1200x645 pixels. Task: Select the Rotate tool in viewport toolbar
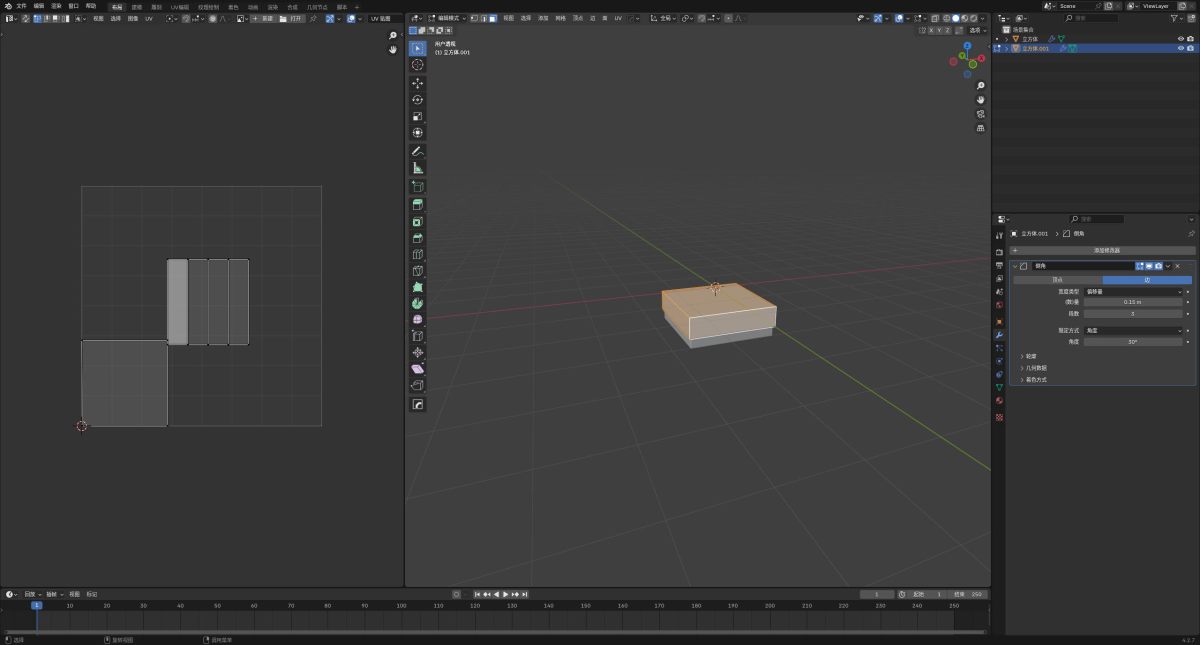click(x=417, y=100)
